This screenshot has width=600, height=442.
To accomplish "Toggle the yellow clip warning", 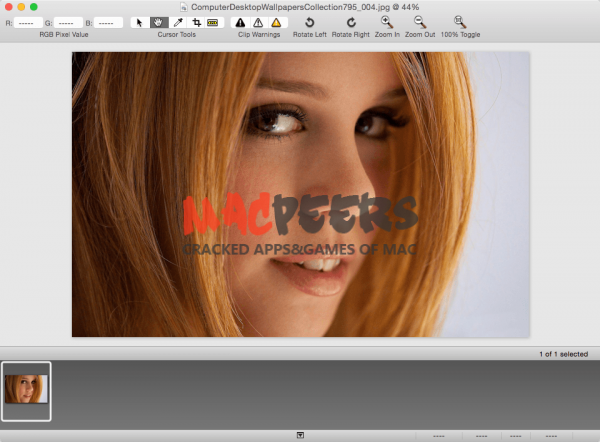I will tap(276, 22).
